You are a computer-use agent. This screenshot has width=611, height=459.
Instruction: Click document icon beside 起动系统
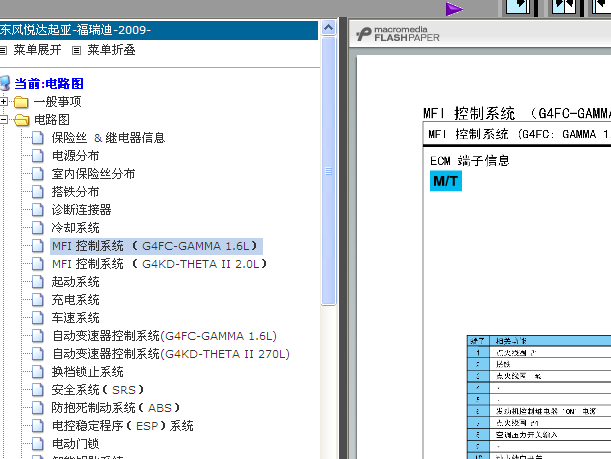pyautogui.click(x=38, y=282)
